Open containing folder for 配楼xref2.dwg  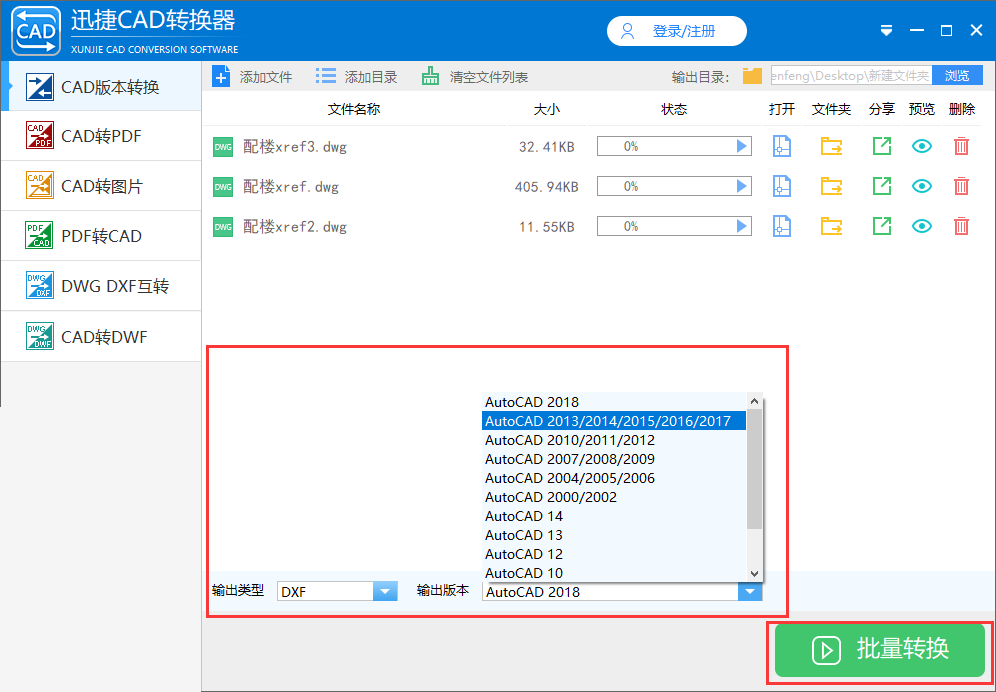(x=831, y=226)
